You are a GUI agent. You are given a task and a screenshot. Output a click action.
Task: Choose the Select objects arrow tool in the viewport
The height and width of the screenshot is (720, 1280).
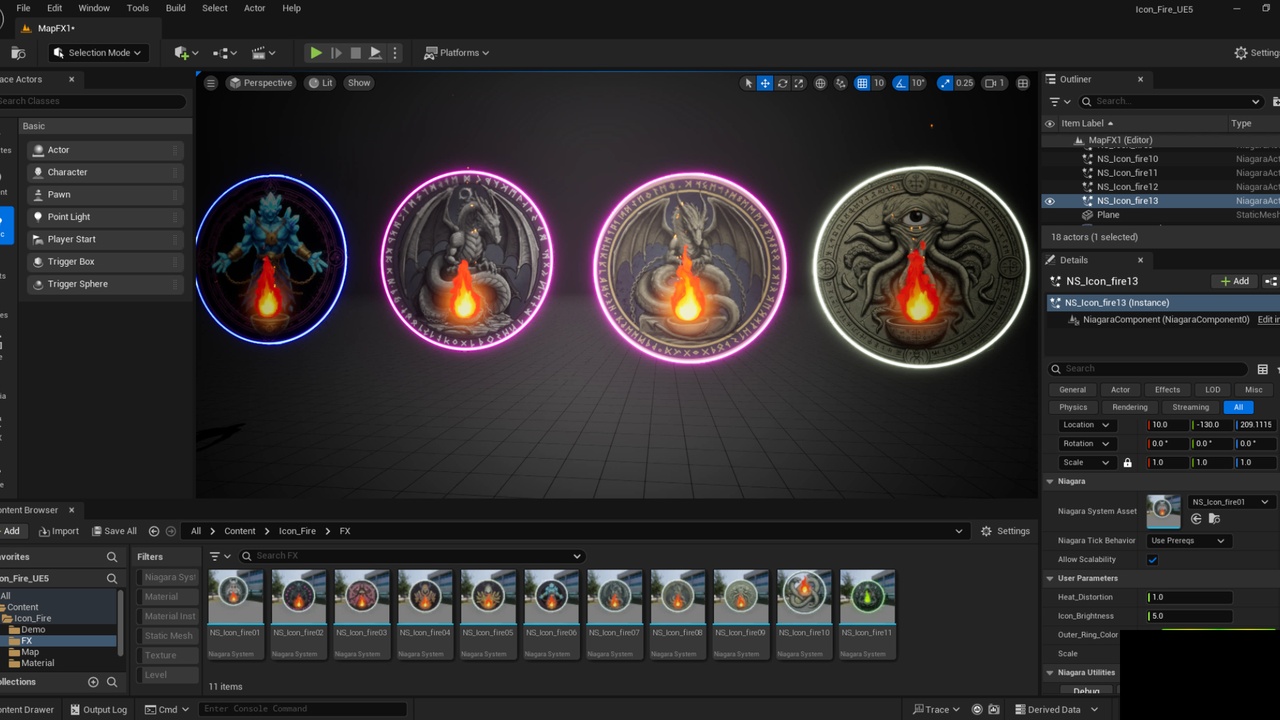tap(748, 83)
